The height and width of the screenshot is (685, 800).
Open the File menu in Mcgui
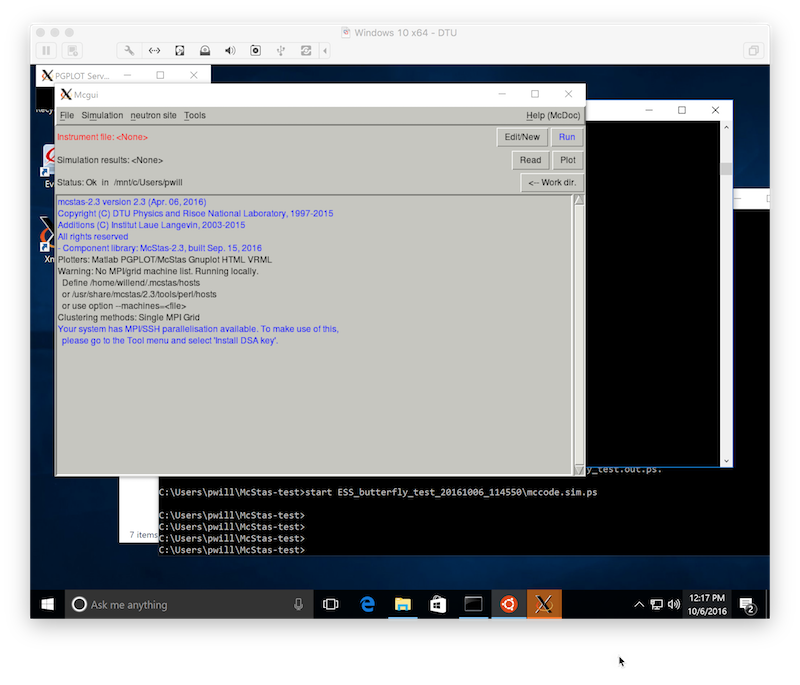67,116
